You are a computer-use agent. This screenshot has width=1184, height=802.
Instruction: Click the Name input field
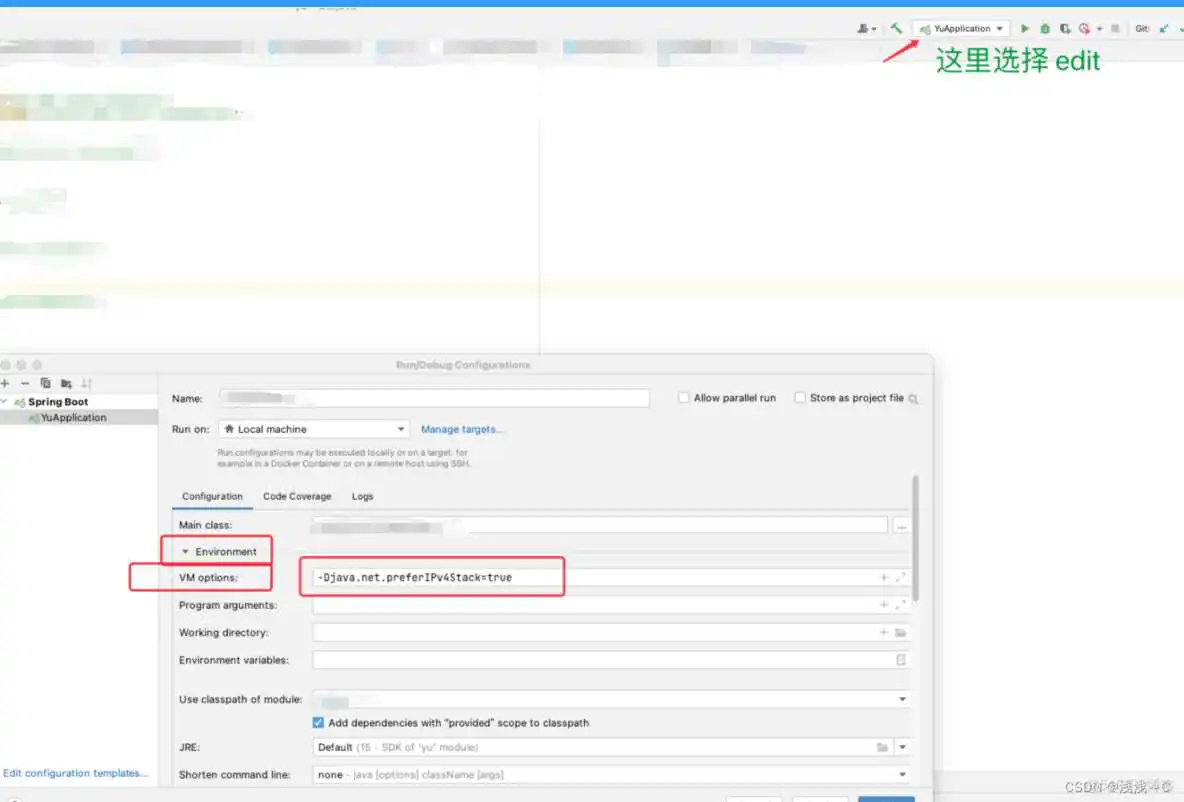pos(434,398)
